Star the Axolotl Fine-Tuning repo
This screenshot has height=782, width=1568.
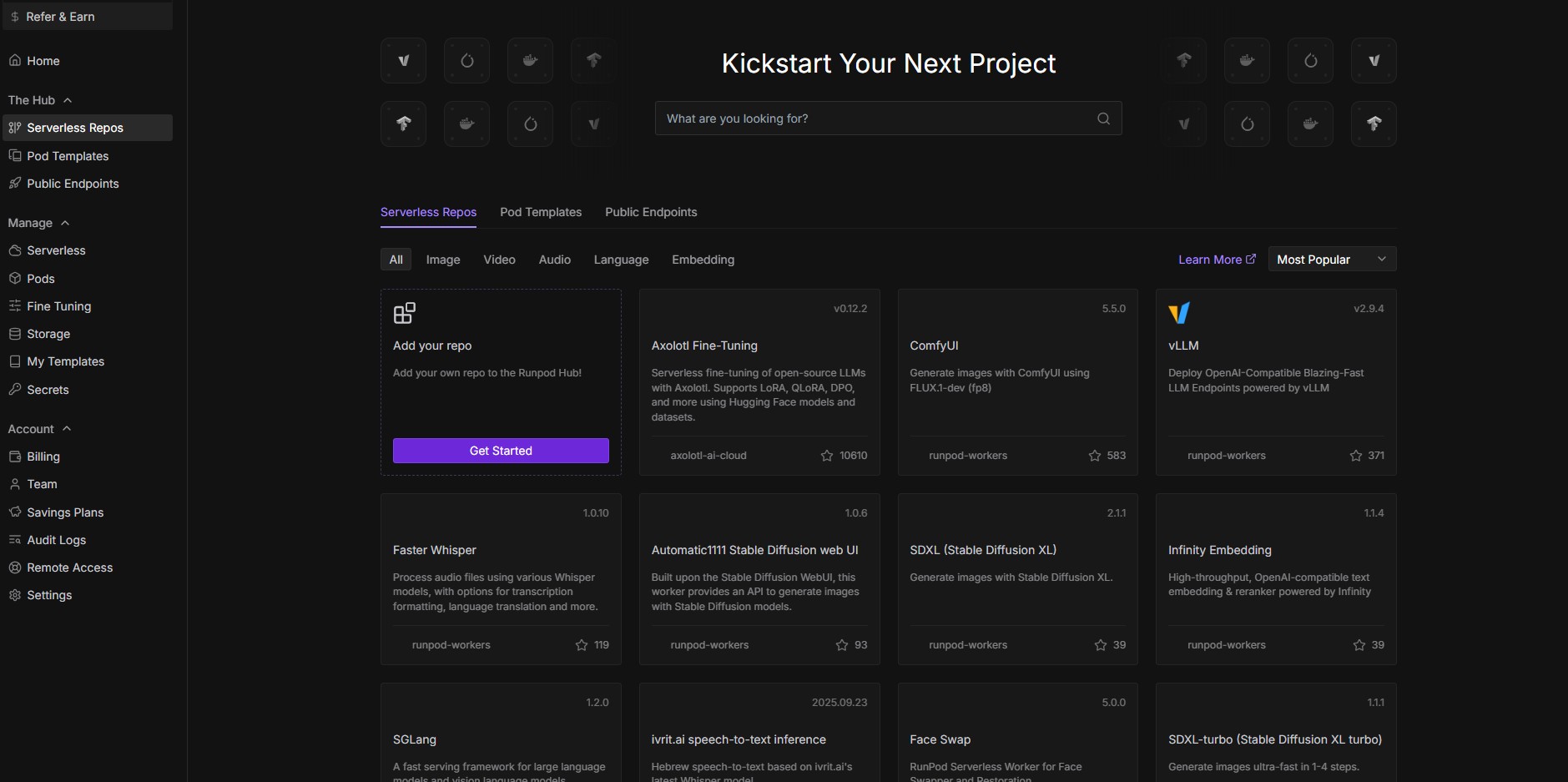point(827,456)
